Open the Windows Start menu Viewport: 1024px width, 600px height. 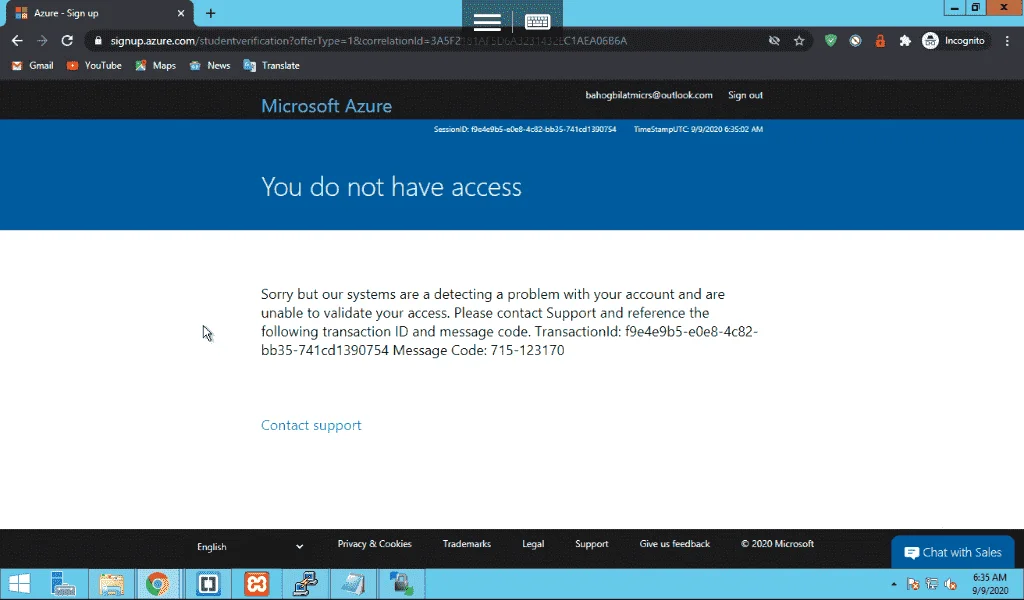click(19, 584)
